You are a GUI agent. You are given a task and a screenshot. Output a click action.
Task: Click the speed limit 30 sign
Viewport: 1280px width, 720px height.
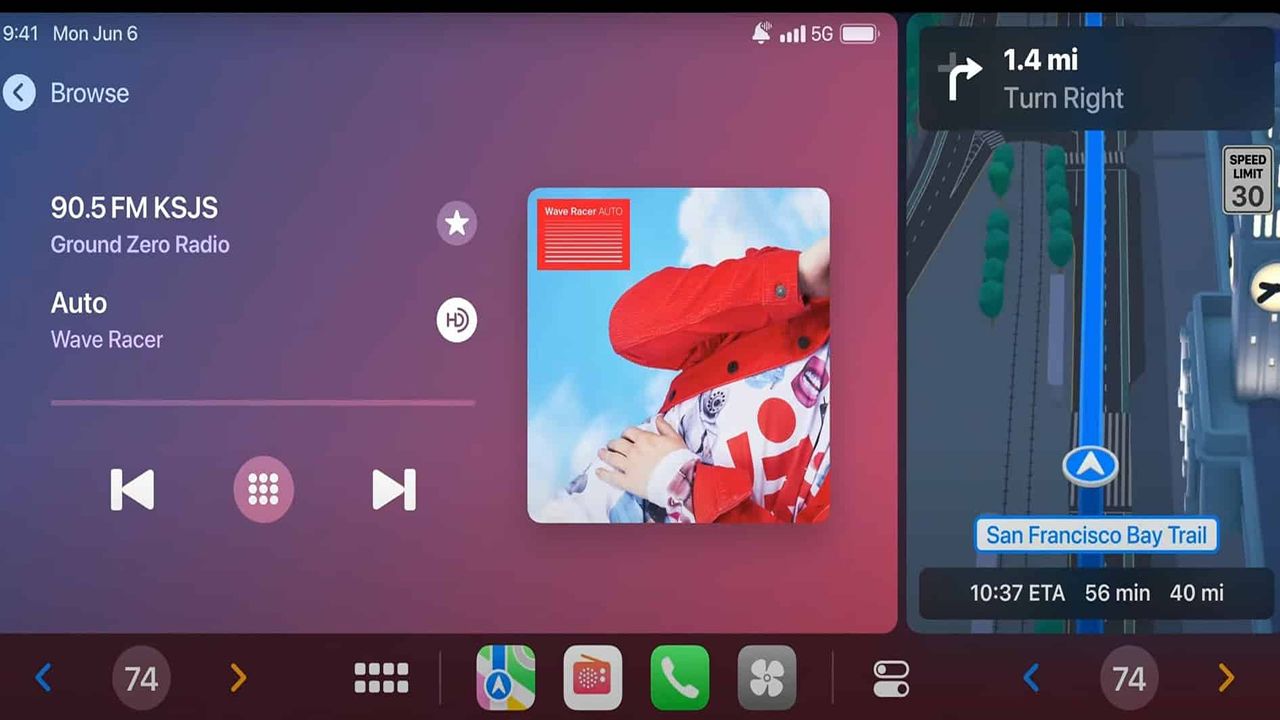click(x=1247, y=180)
